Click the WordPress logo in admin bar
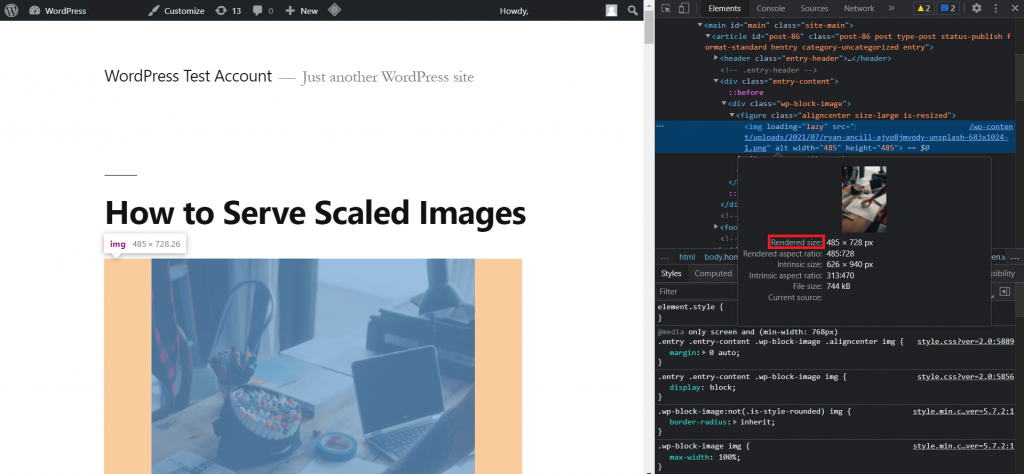Viewport: 1024px width, 474px height. [x=13, y=10]
